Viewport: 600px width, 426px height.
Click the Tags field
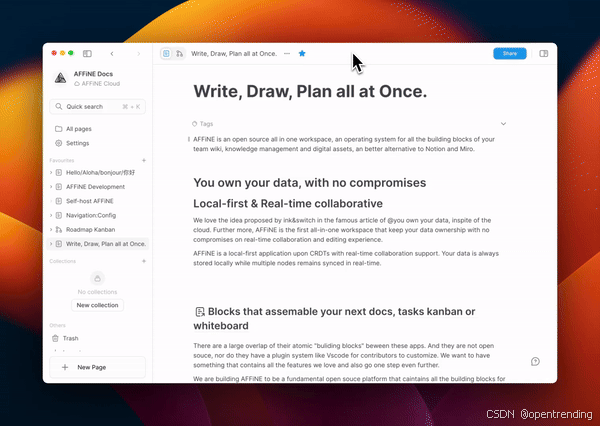[203, 124]
